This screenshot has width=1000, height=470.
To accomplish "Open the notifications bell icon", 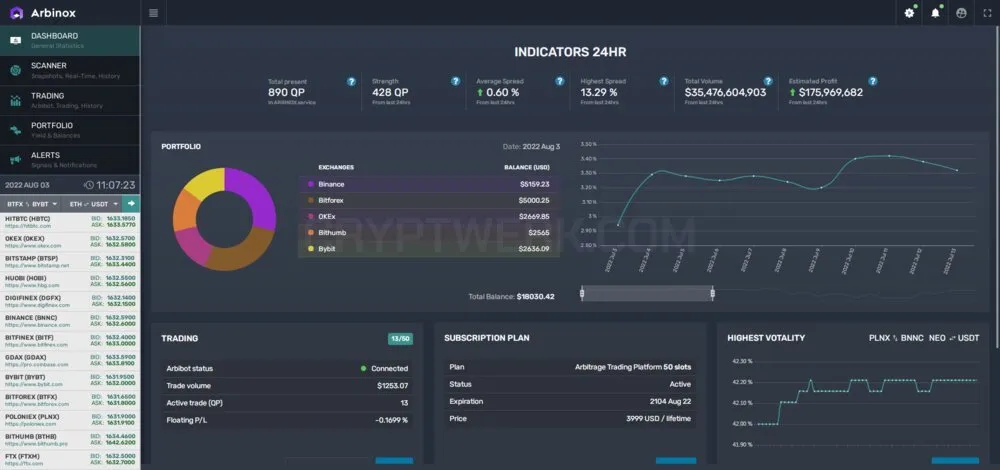I will [x=936, y=13].
